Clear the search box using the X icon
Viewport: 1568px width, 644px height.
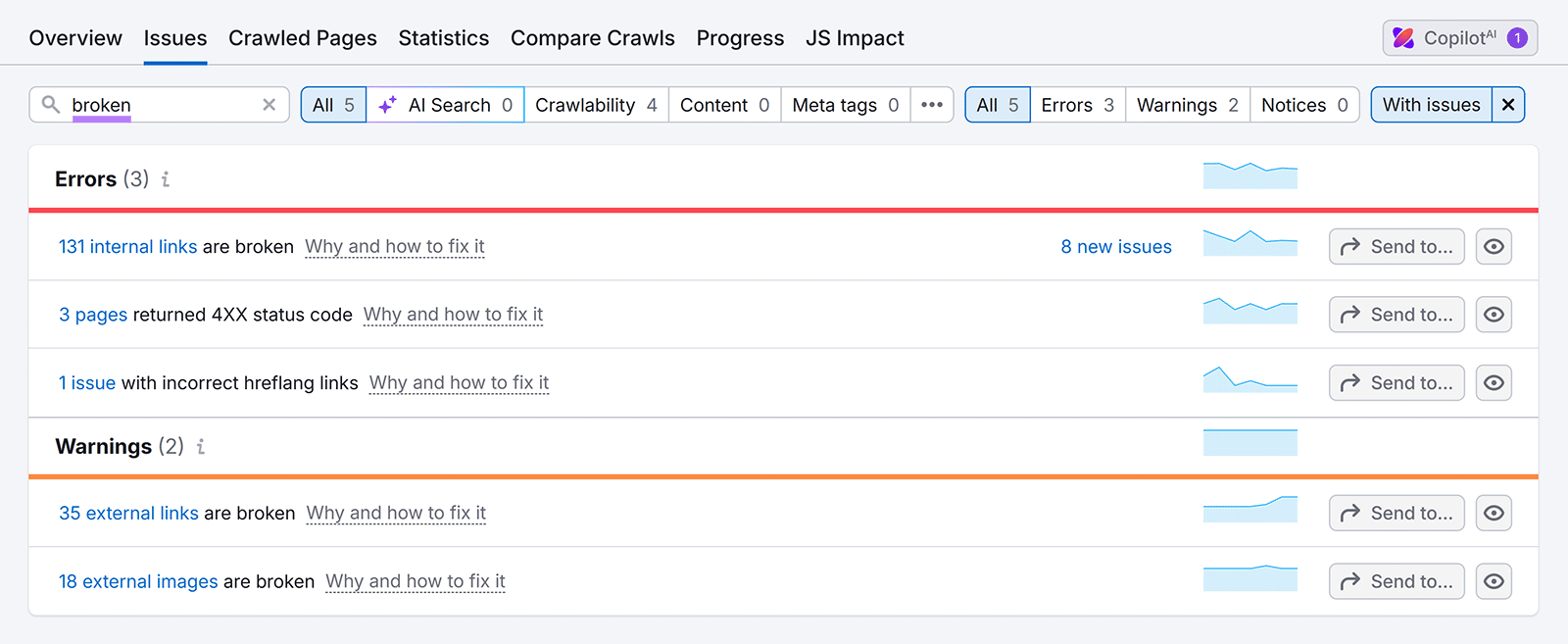(x=269, y=104)
